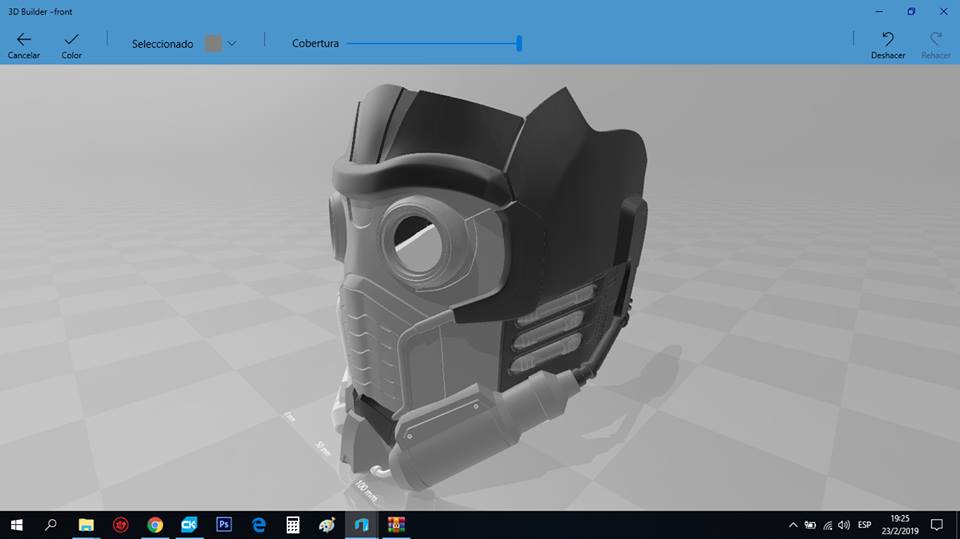Click the 3D Builder taskbar icon
This screenshot has height=539, width=960.
(361, 525)
